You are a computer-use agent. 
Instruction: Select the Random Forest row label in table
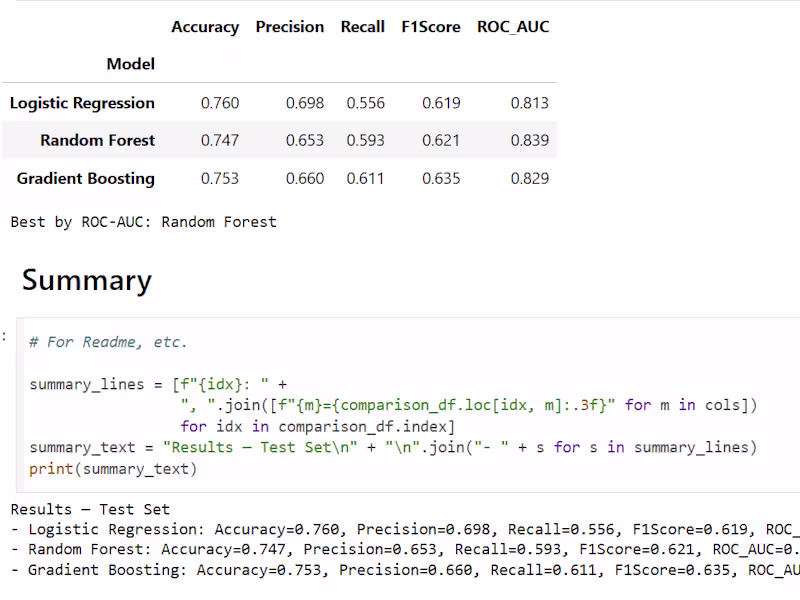coord(97,141)
